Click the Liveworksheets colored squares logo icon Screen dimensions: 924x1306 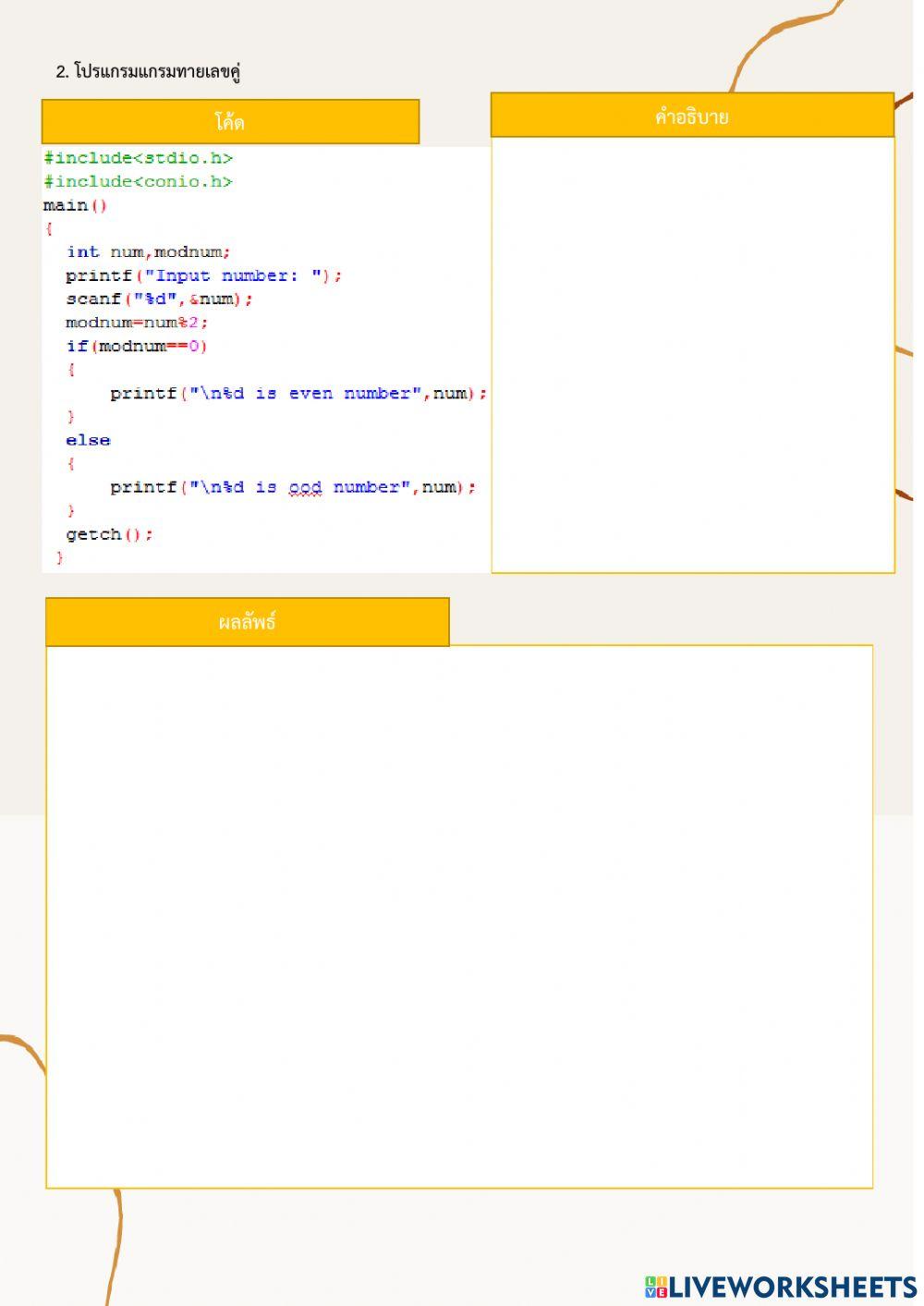pos(656,1287)
